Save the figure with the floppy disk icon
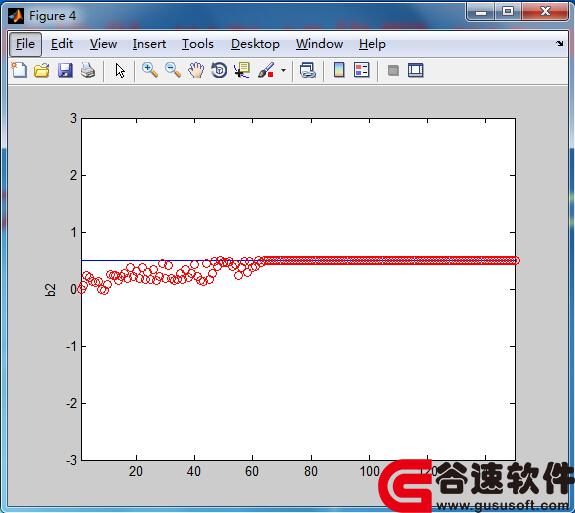This screenshot has height=513, width=575. pyautogui.click(x=65, y=70)
